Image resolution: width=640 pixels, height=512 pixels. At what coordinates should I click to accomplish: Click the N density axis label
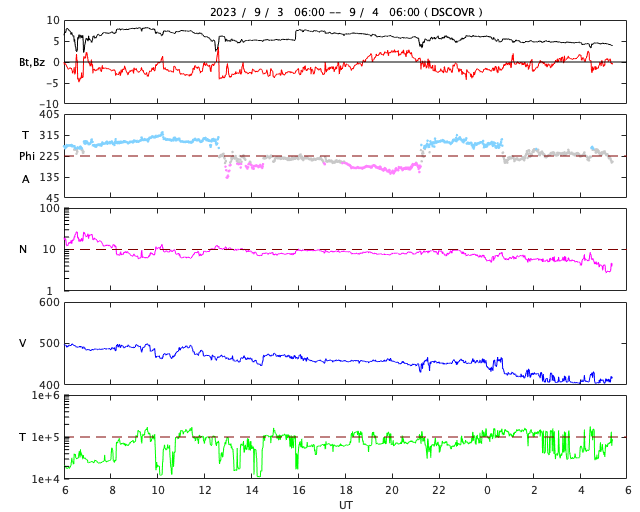[23, 249]
